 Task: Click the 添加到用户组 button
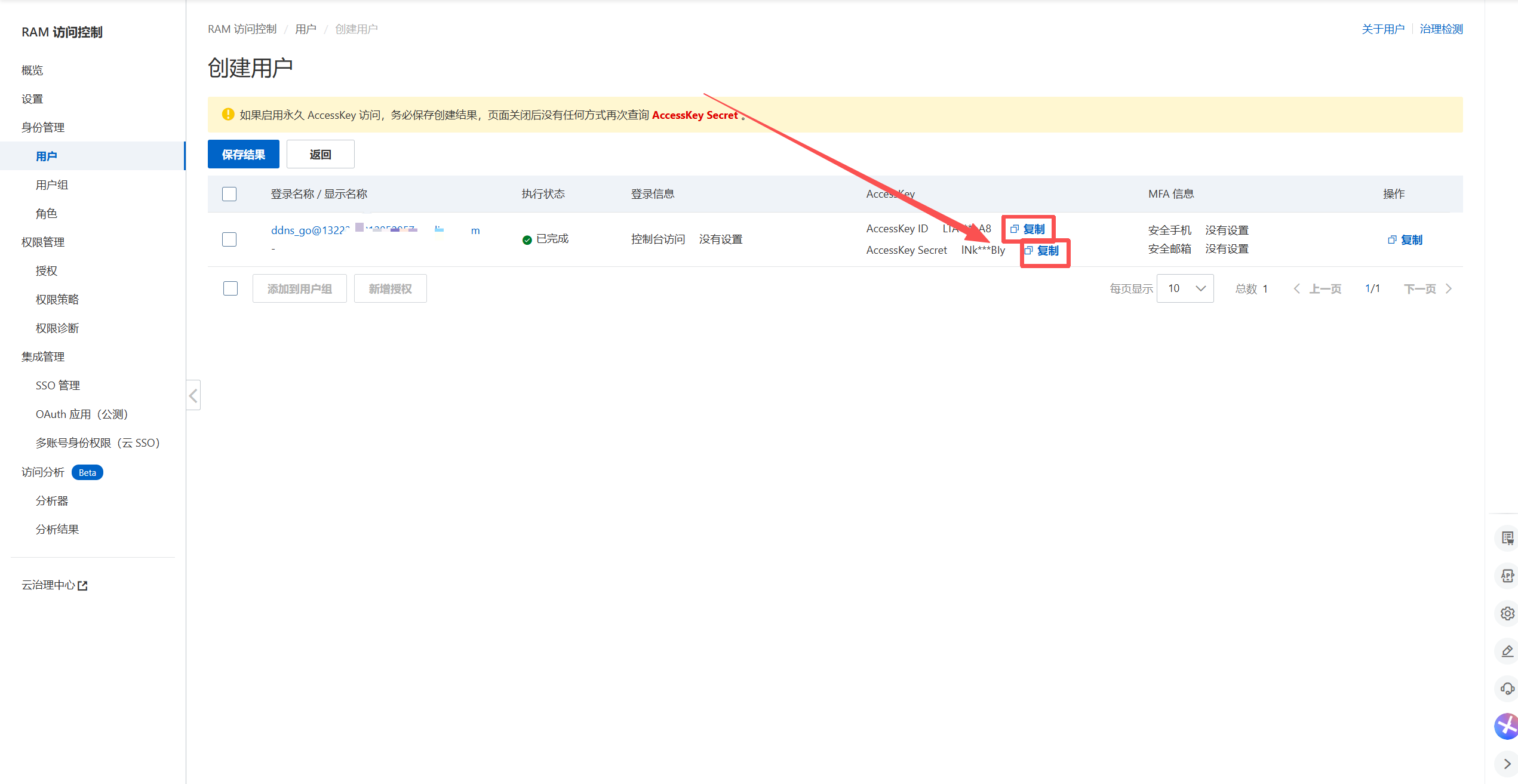pyautogui.click(x=300, y=289)
